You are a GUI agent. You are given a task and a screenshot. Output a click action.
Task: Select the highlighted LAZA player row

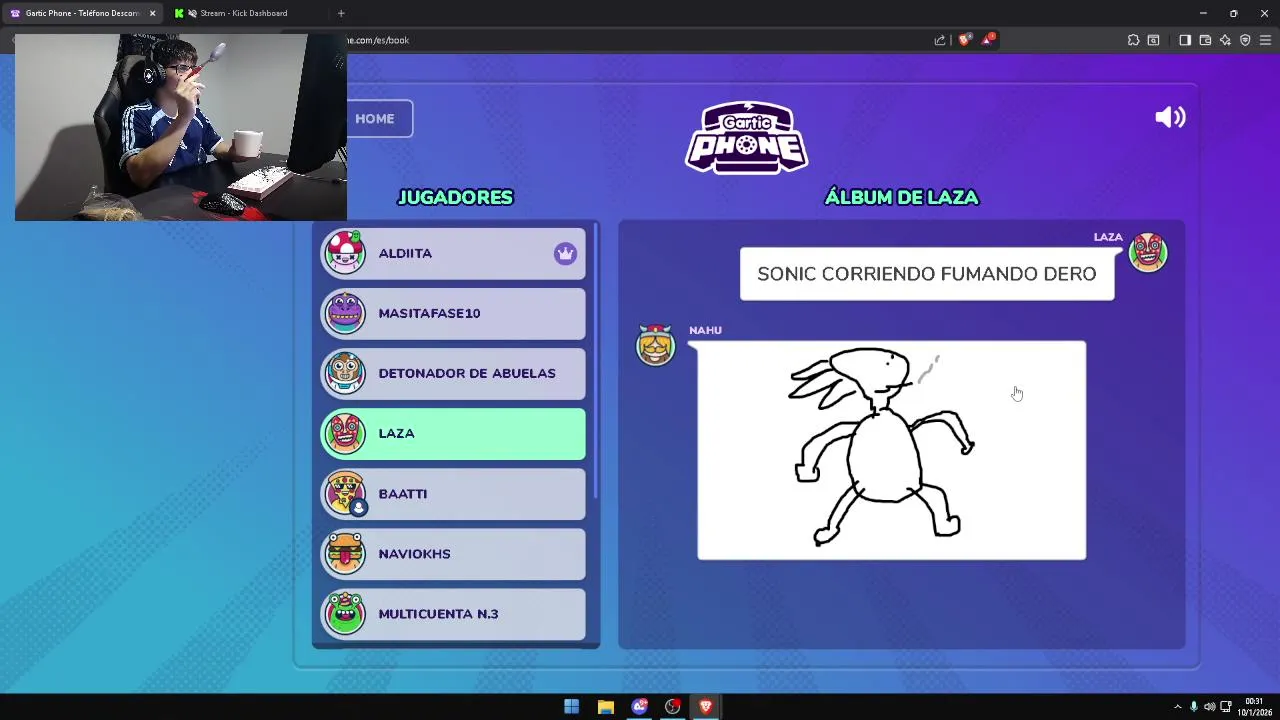[x=453, y=433]
